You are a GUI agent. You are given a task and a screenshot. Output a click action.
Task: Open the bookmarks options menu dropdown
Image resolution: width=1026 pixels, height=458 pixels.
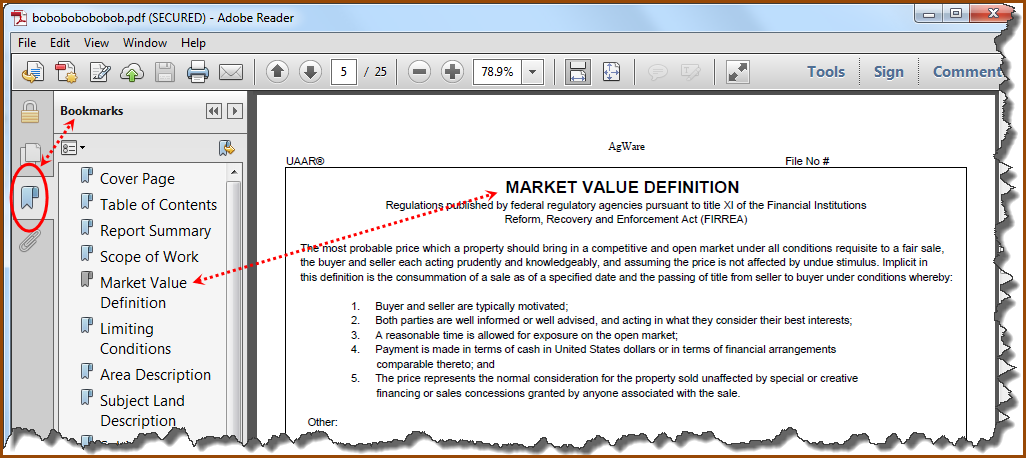point(73,148)
